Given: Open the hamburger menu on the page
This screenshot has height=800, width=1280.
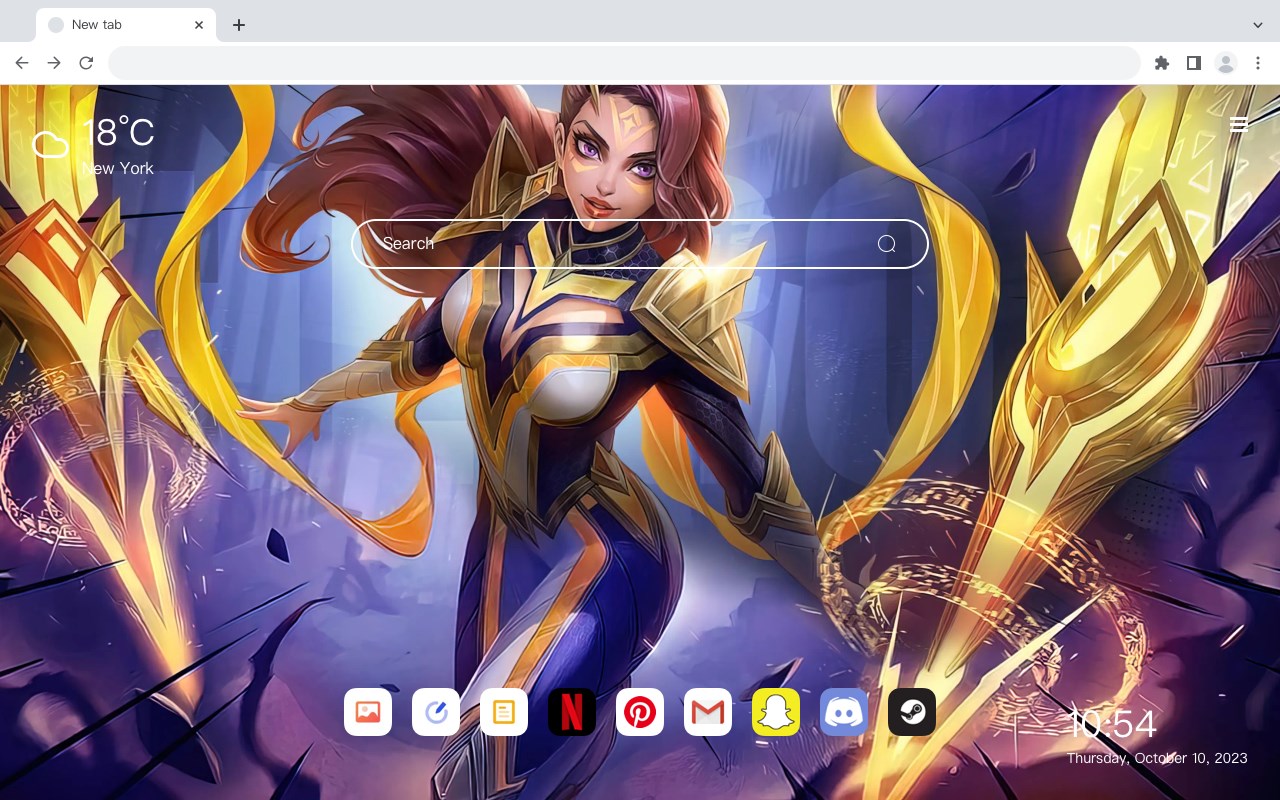Looking at the screenshot, I should point(1239,124).
